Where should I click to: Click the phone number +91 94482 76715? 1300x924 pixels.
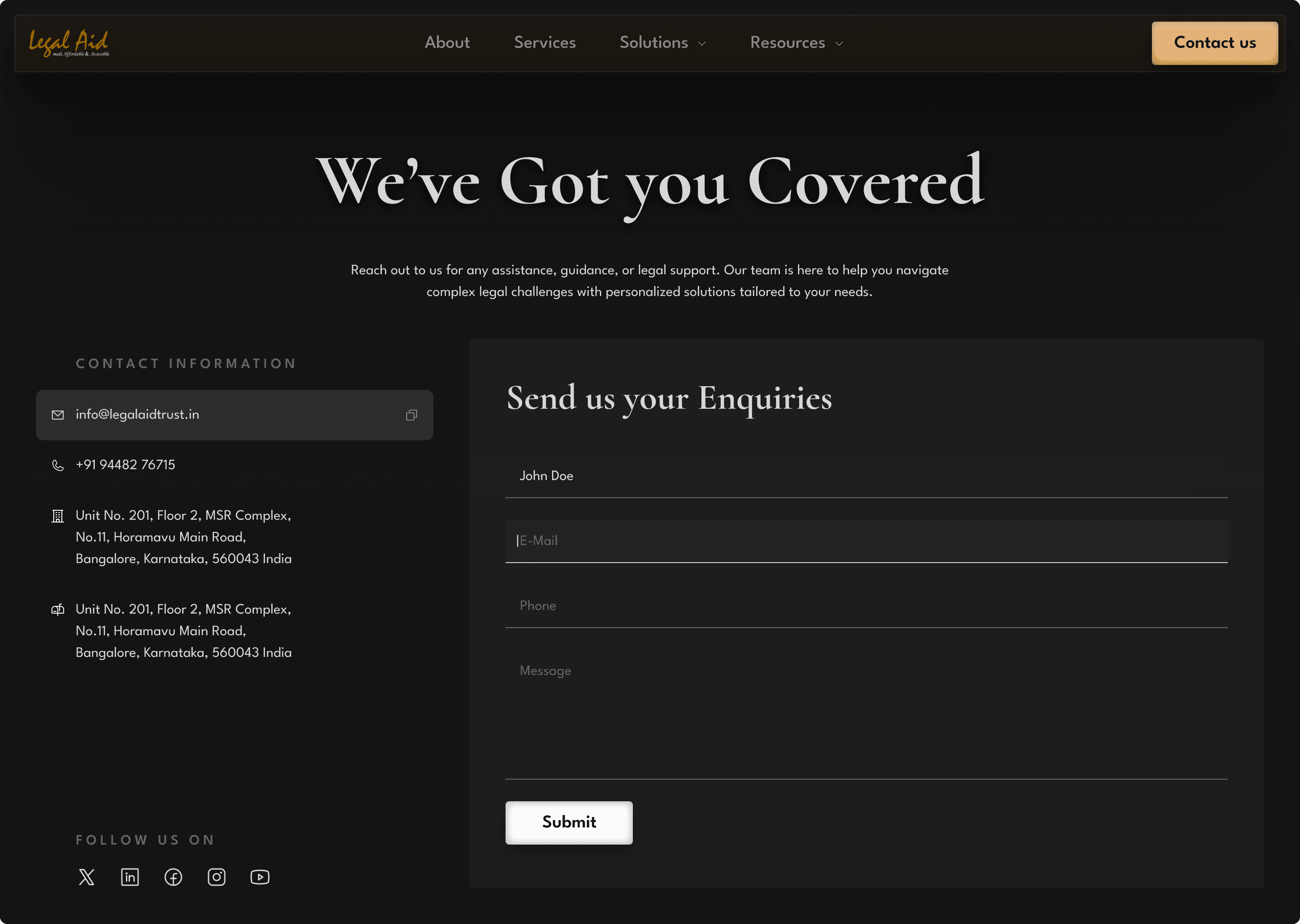tap(125, 465)
